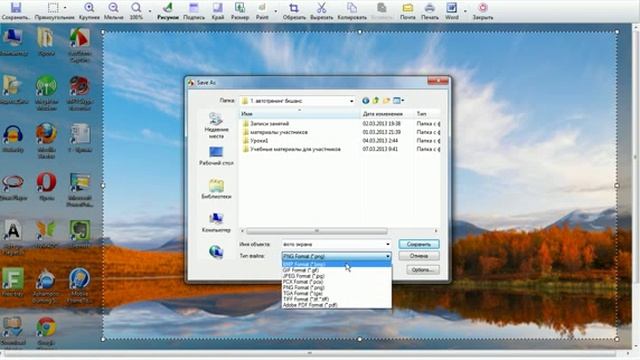Screen dimensions: 640x360
Task: Choose JPEG Format from file type list
Action: [337, 276]
